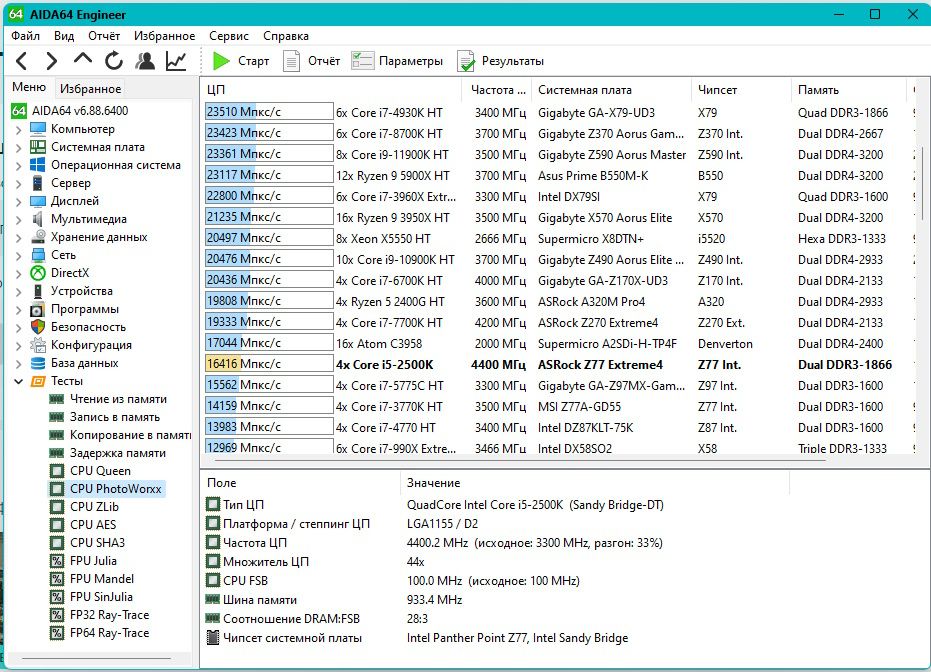Screen dimensions: 931x672
Task: Click the up-level arrow icon
Action: tap(83, 59)
